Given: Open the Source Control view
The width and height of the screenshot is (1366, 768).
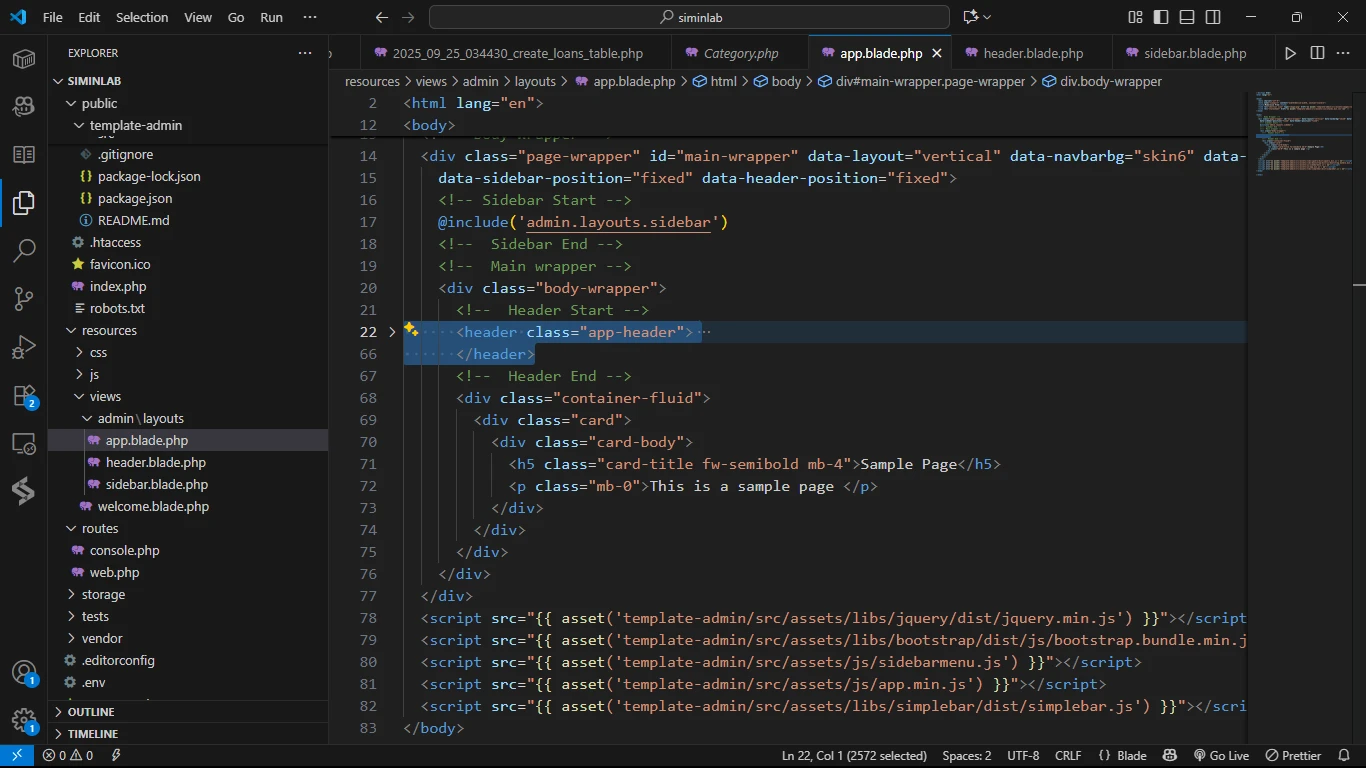Looking at the screenshot, I should click(24, 298).
